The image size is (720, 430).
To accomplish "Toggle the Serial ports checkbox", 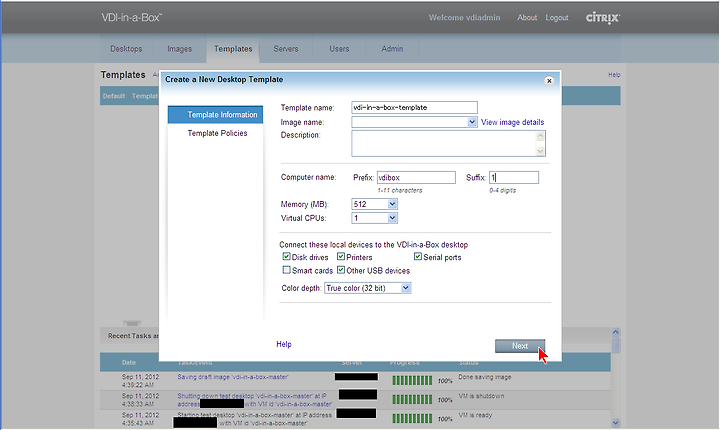I will click(x=418, y=256).
